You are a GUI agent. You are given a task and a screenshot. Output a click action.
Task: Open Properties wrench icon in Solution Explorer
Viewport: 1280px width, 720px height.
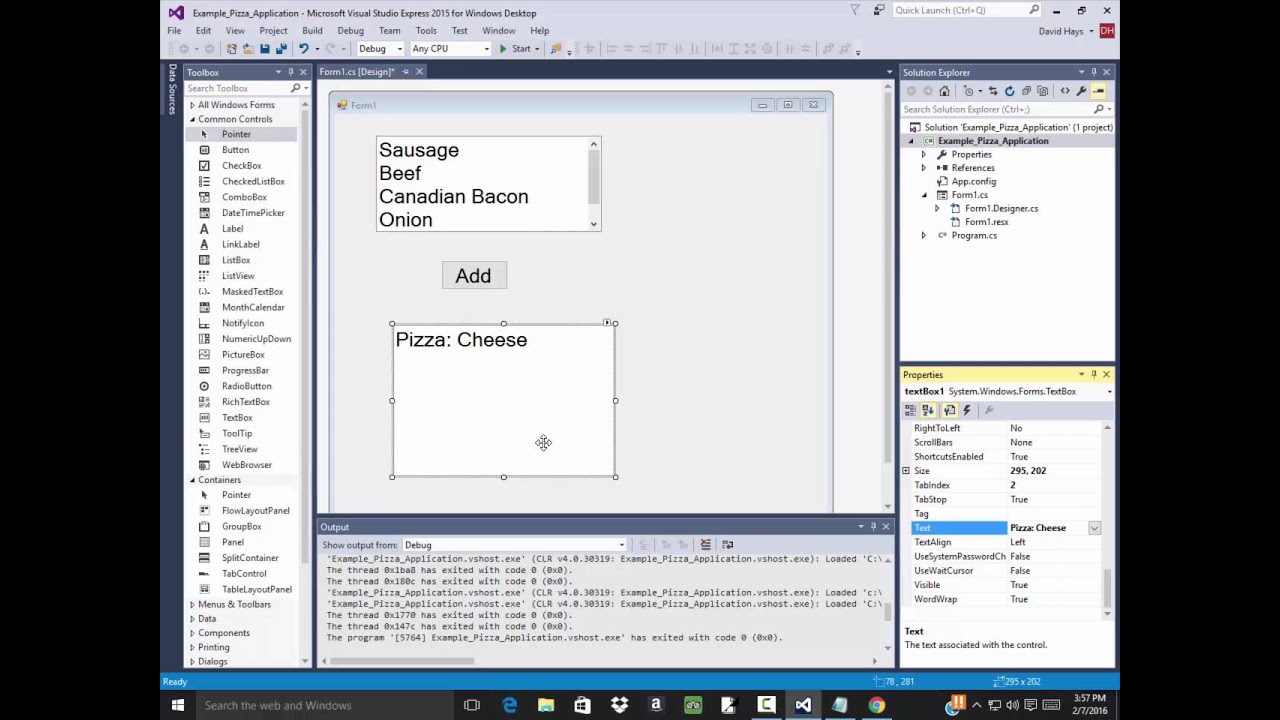(1081, 91)
